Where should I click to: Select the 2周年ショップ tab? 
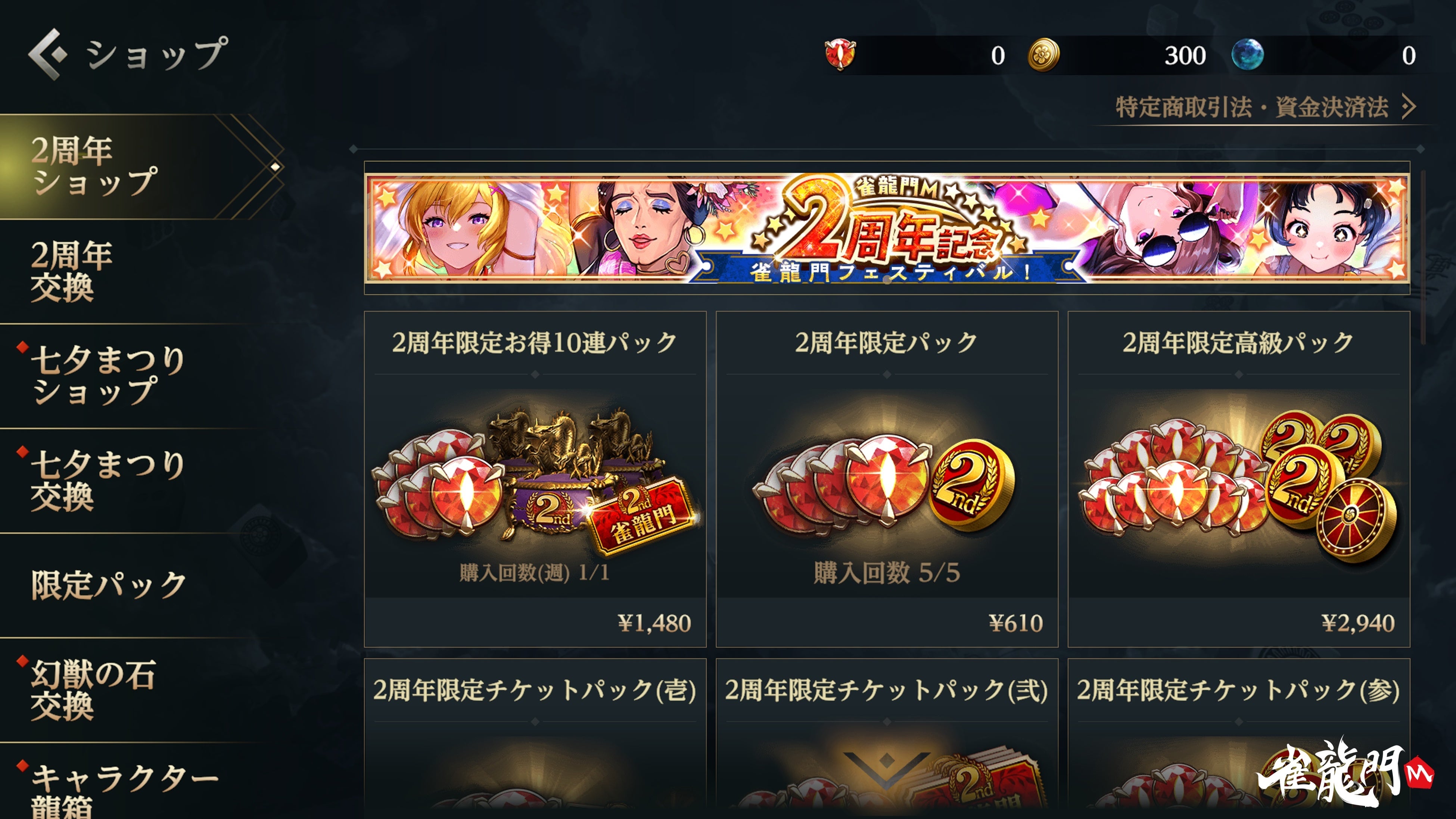141,166
